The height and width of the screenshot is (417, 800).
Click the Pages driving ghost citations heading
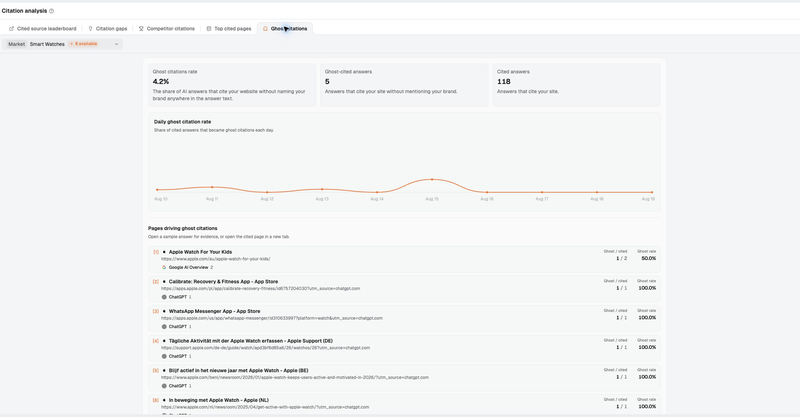coord(183,228)
